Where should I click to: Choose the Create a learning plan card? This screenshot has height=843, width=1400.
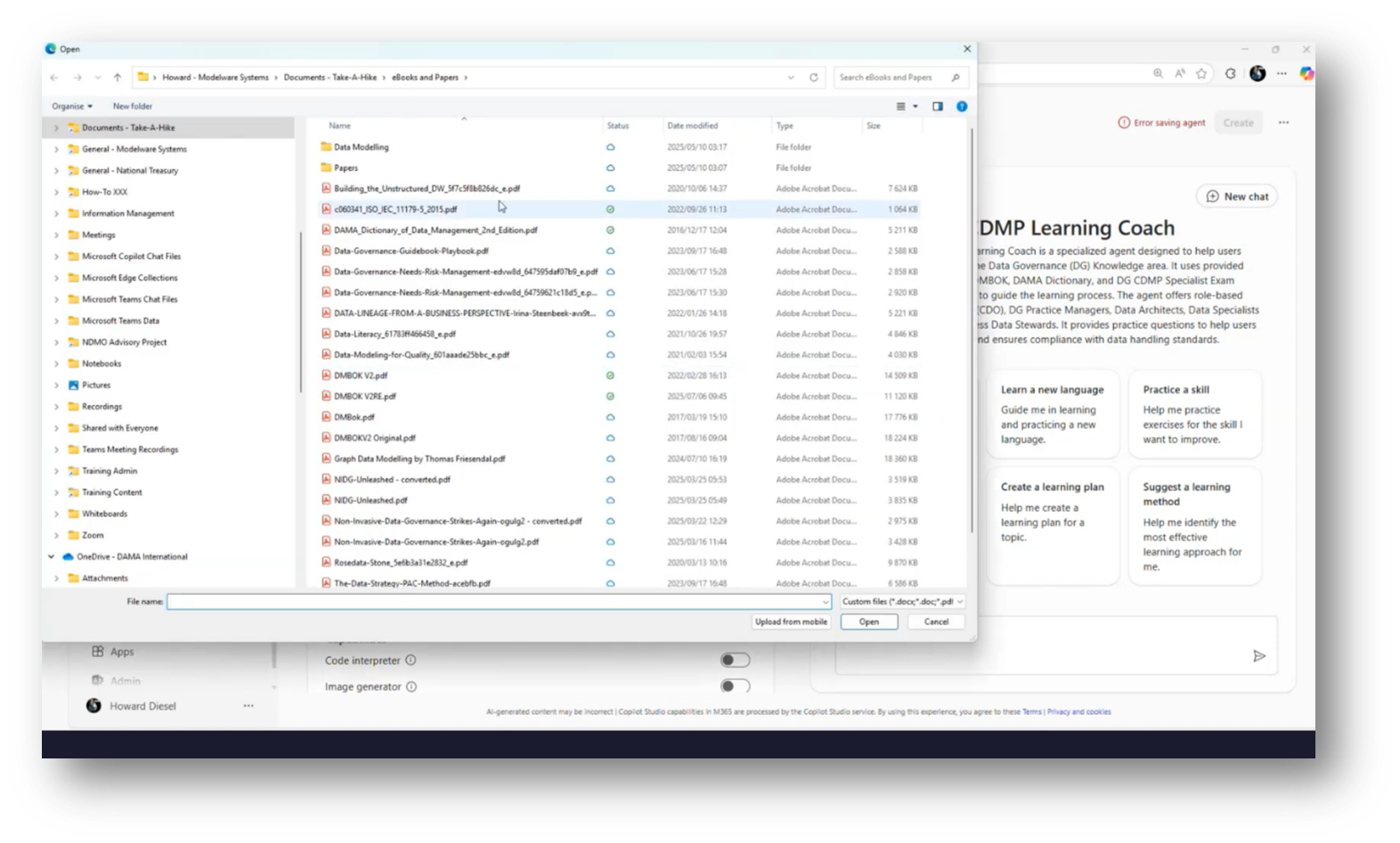(1053, 525)
